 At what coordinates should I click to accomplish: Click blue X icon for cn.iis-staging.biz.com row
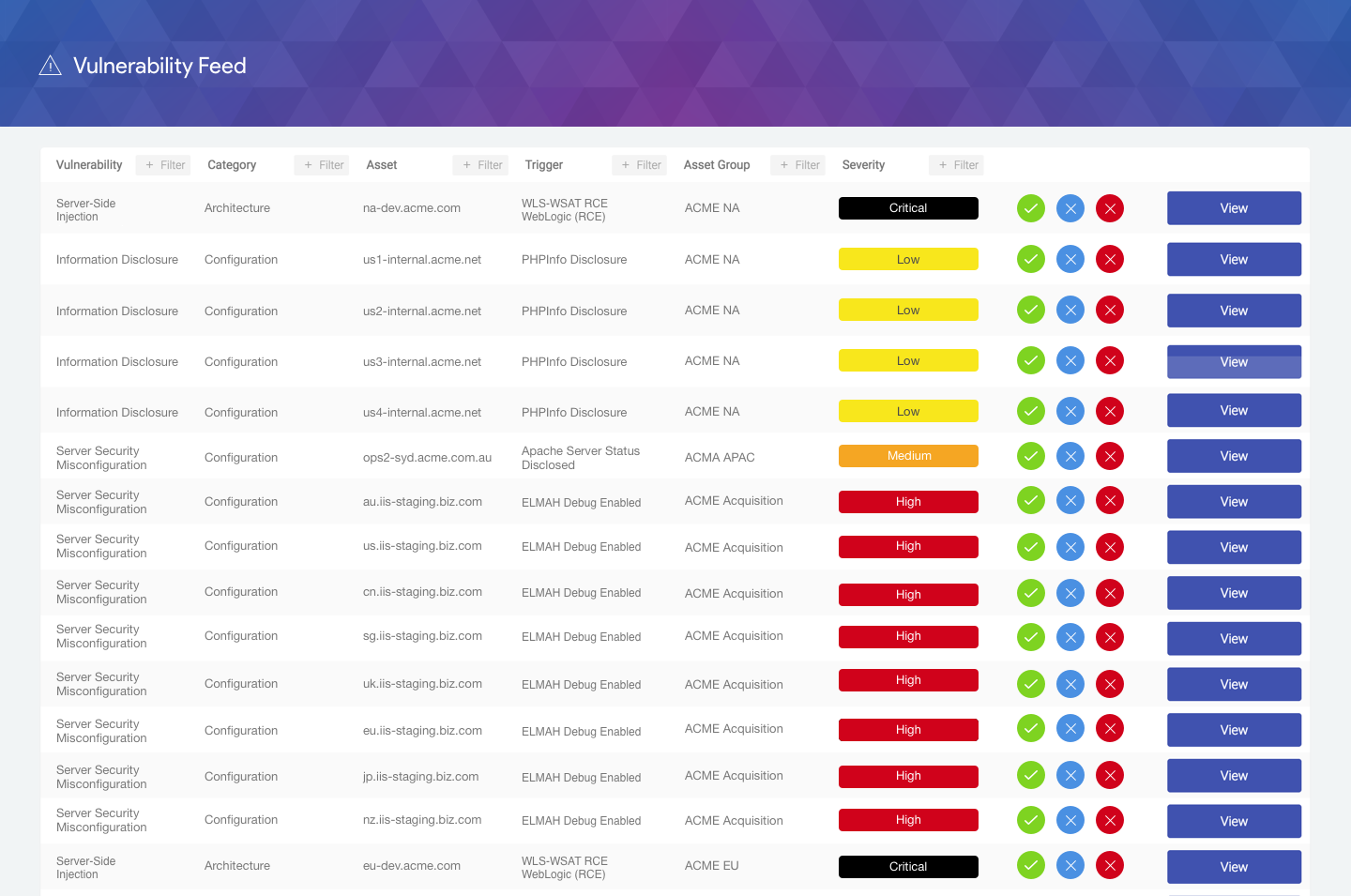tap(1070, 593)
